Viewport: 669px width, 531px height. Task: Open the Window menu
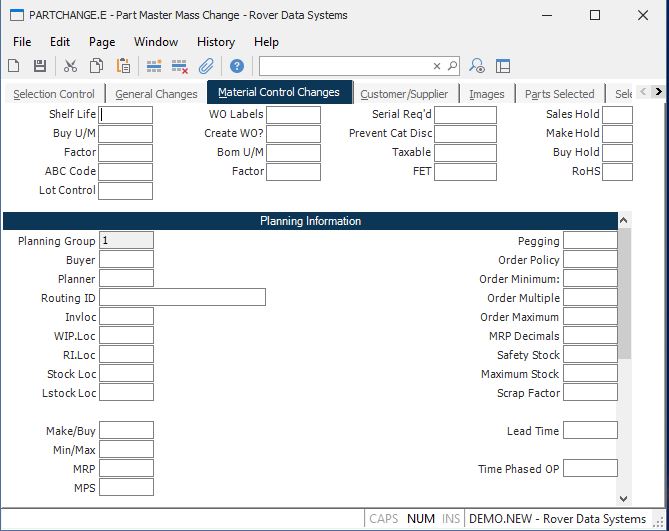156,42
